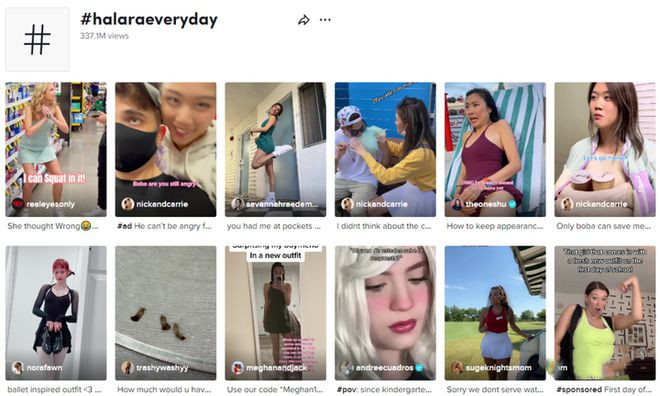Click '#ad He can't be angry' caption
This screenshot has width=660, height=396.
[x=164, y=226]
